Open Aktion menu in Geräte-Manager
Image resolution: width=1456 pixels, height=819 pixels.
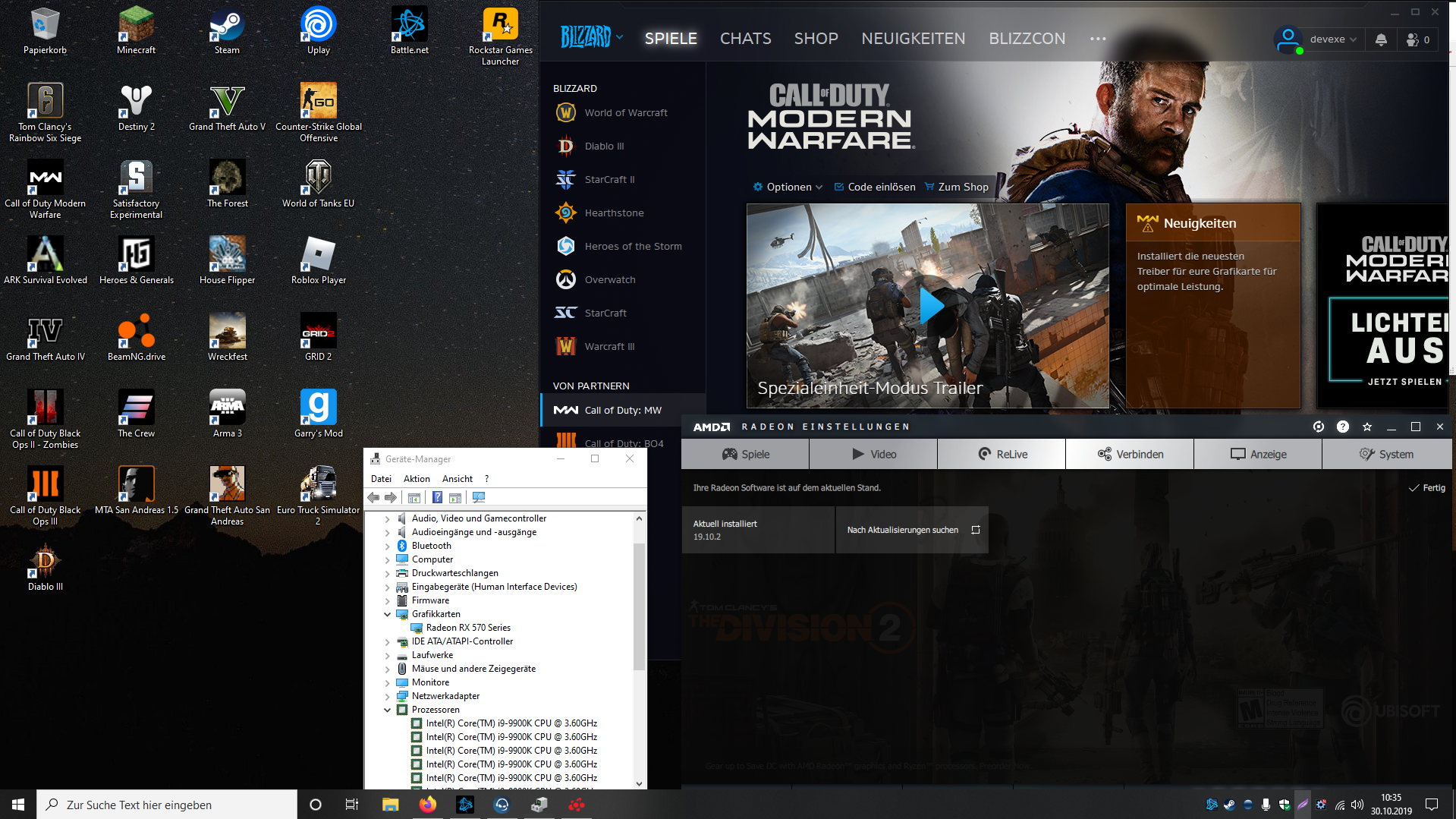417,479
